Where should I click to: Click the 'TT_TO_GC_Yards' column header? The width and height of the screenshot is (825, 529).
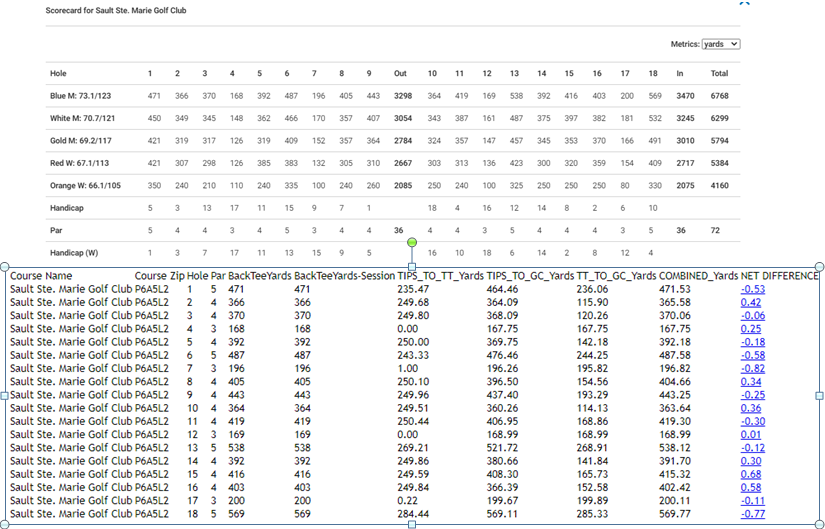[x=616, y=276]
